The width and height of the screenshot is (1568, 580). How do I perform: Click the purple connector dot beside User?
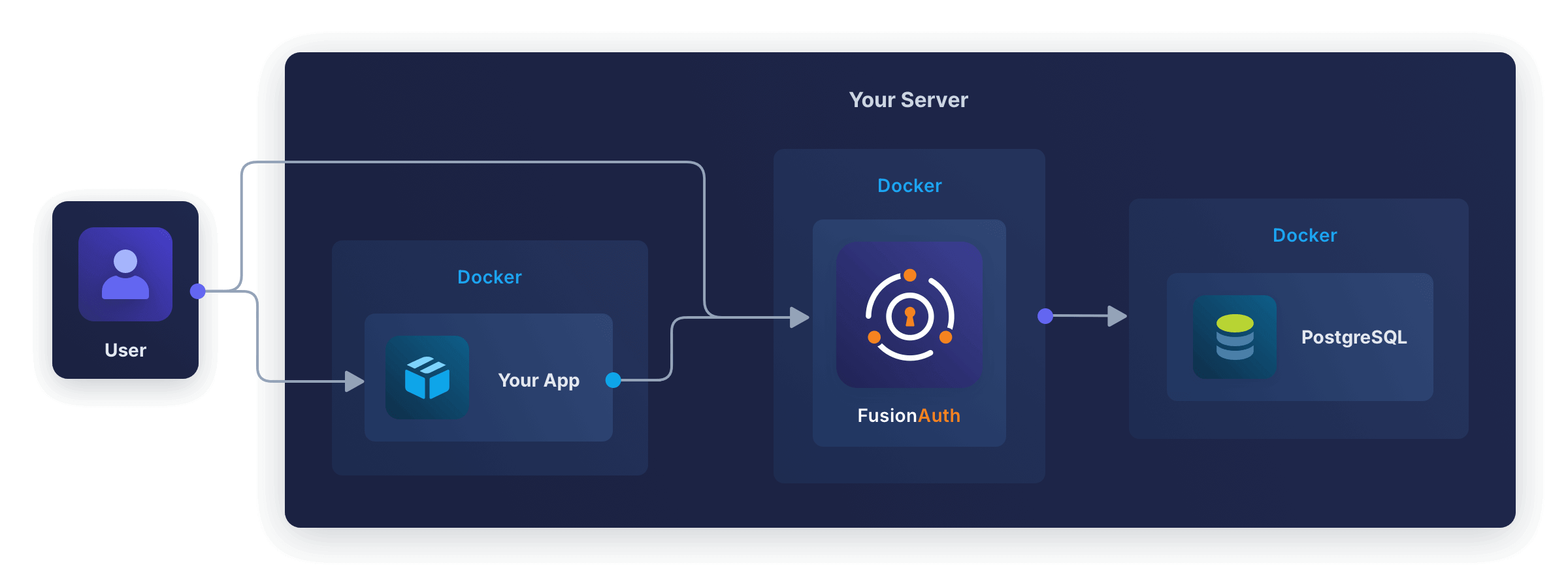tap(198, 291)
